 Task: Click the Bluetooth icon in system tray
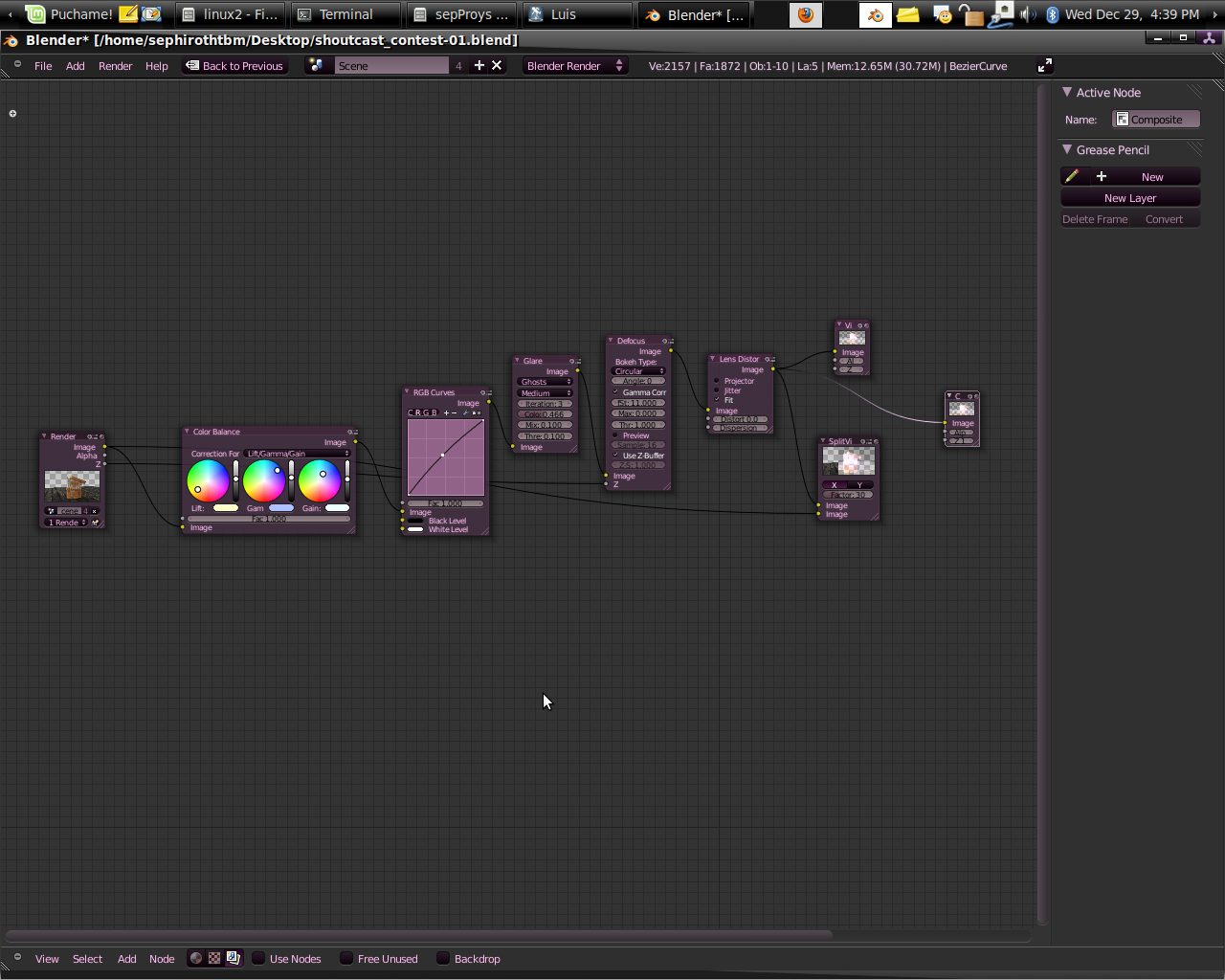click(x=1052, y=14)
